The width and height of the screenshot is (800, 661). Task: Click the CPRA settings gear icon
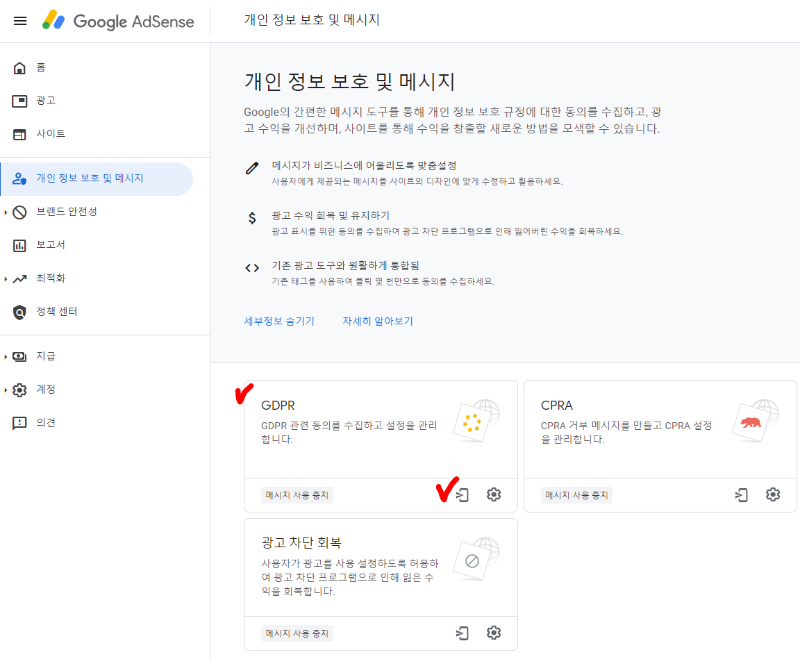[x=773, y=494]
